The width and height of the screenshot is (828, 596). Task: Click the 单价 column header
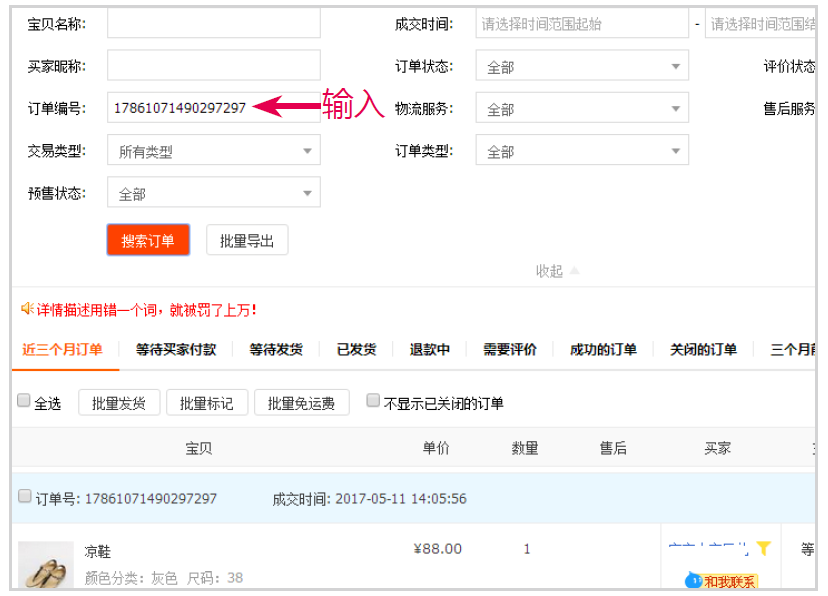(x=436, y=448)
